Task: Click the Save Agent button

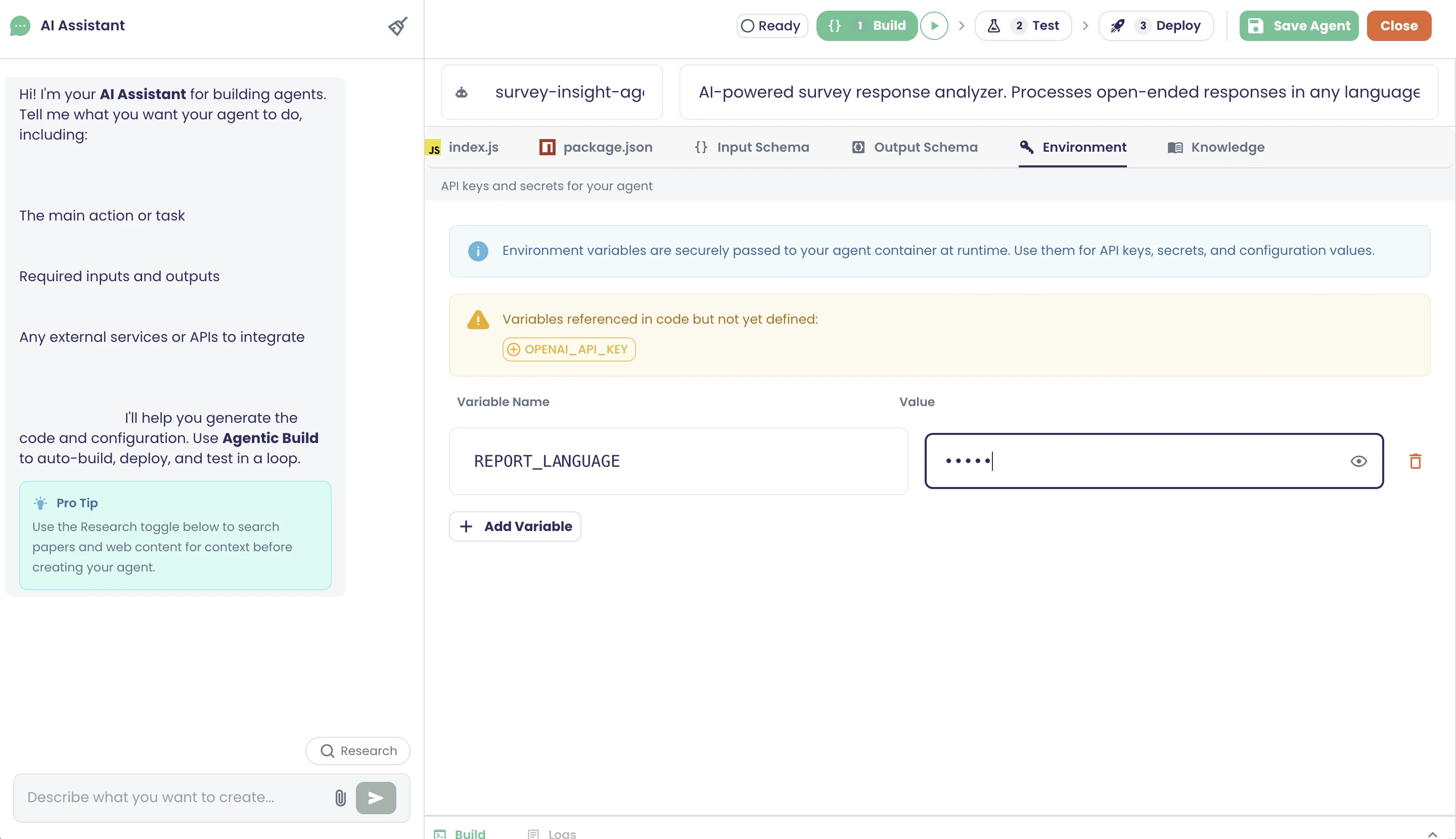Action: [x=1299, y=26]
